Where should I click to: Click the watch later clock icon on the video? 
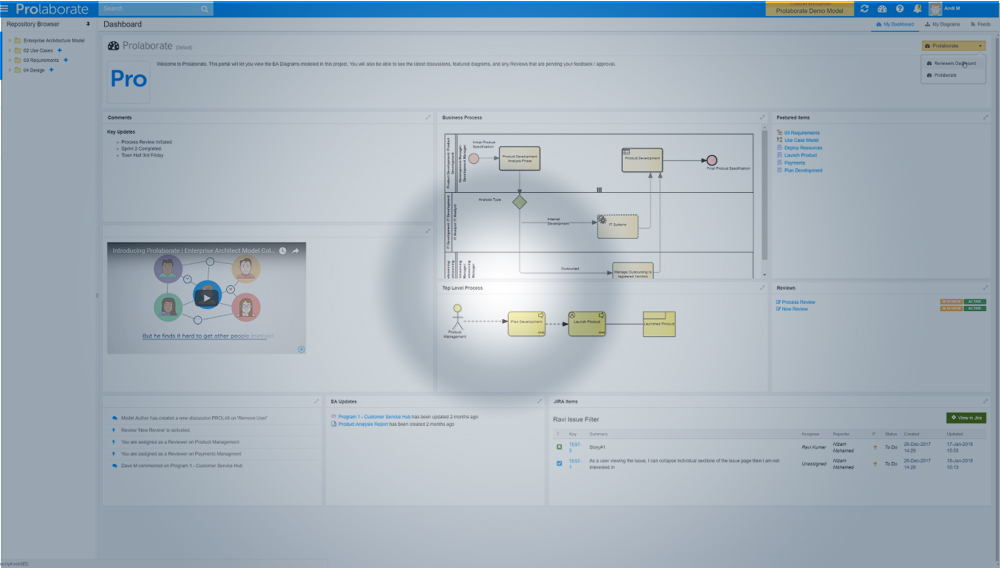(283, 251)
